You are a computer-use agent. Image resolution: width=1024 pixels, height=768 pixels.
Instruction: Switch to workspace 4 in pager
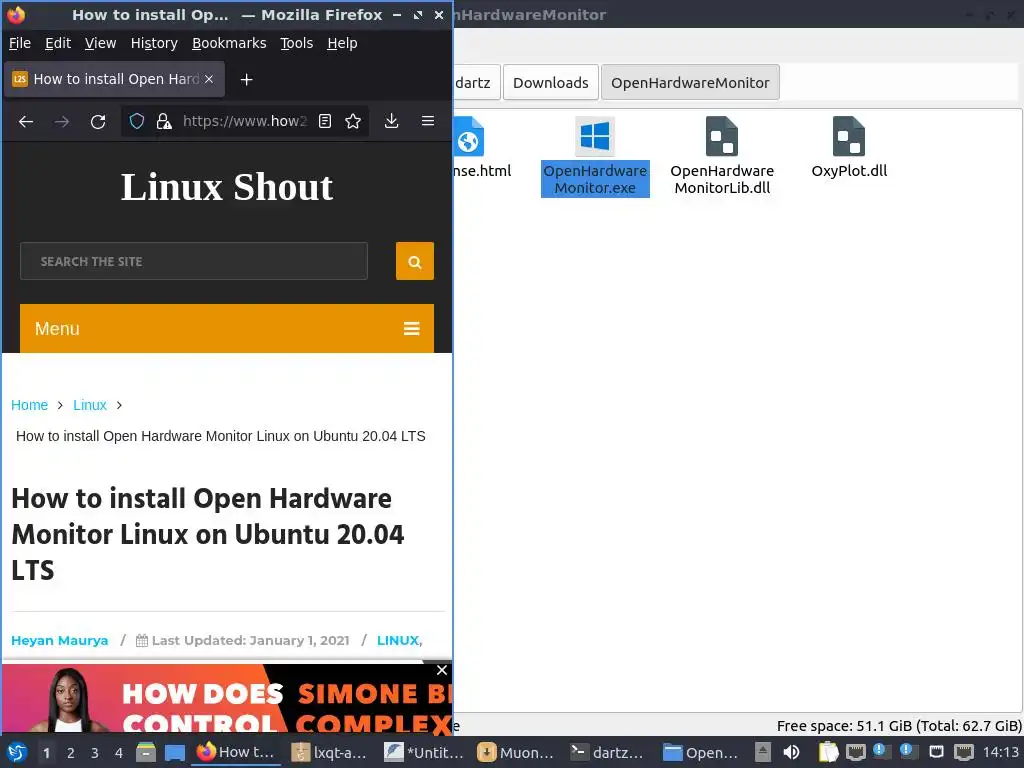point(119,753)
